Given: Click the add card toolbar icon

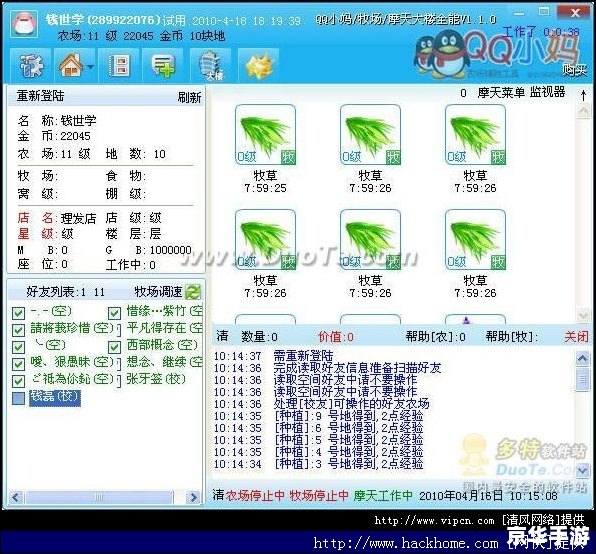Looking at the screenshot, I should point(163,65).
